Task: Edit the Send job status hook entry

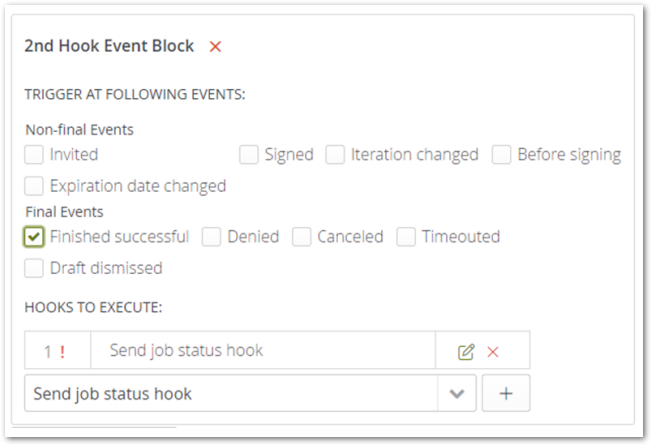Action: coord(465,351)
